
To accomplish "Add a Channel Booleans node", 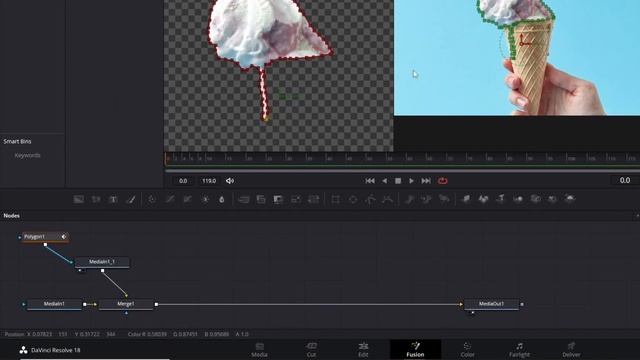I will (261, 199).
